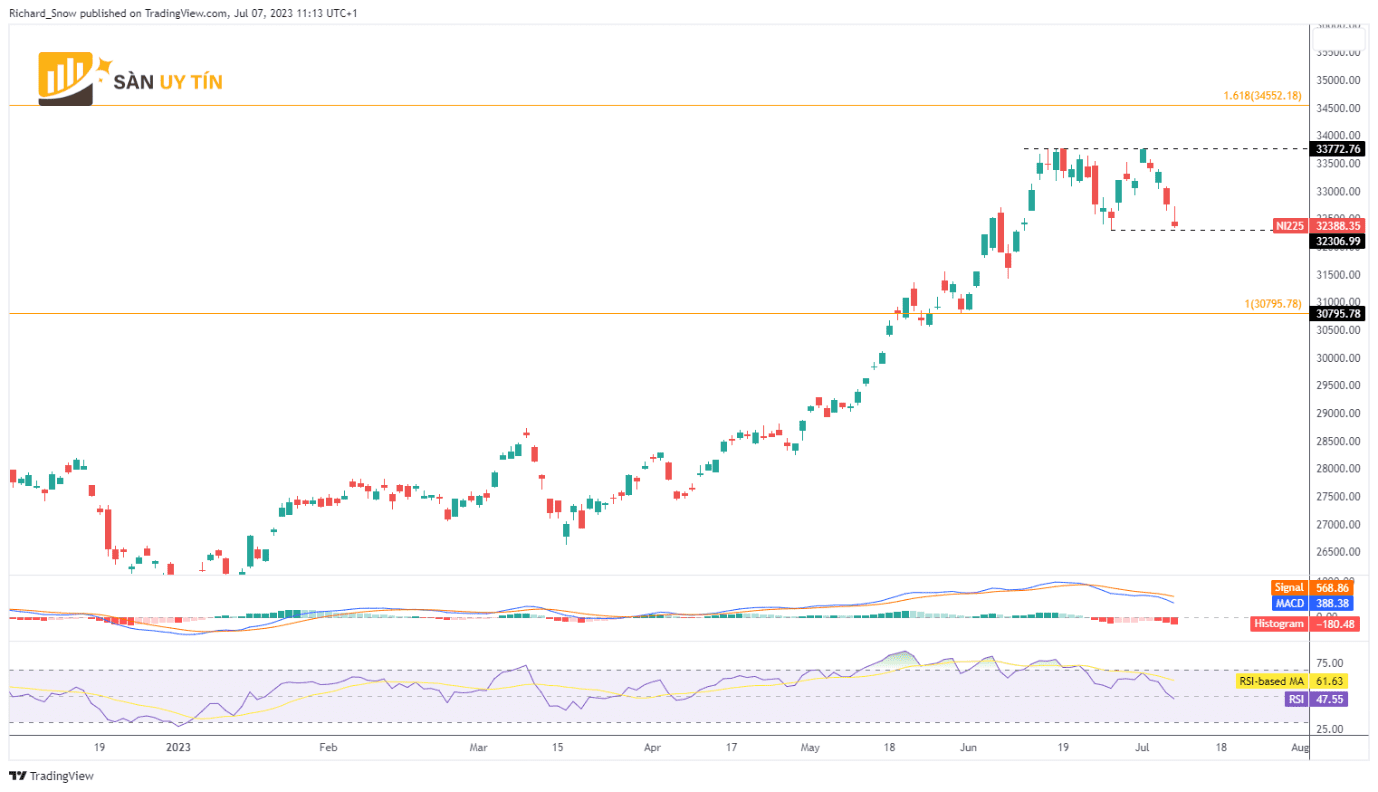
Task: Click the 1(30795.78) Fibonacci label
Action: tap(1273, 304)
